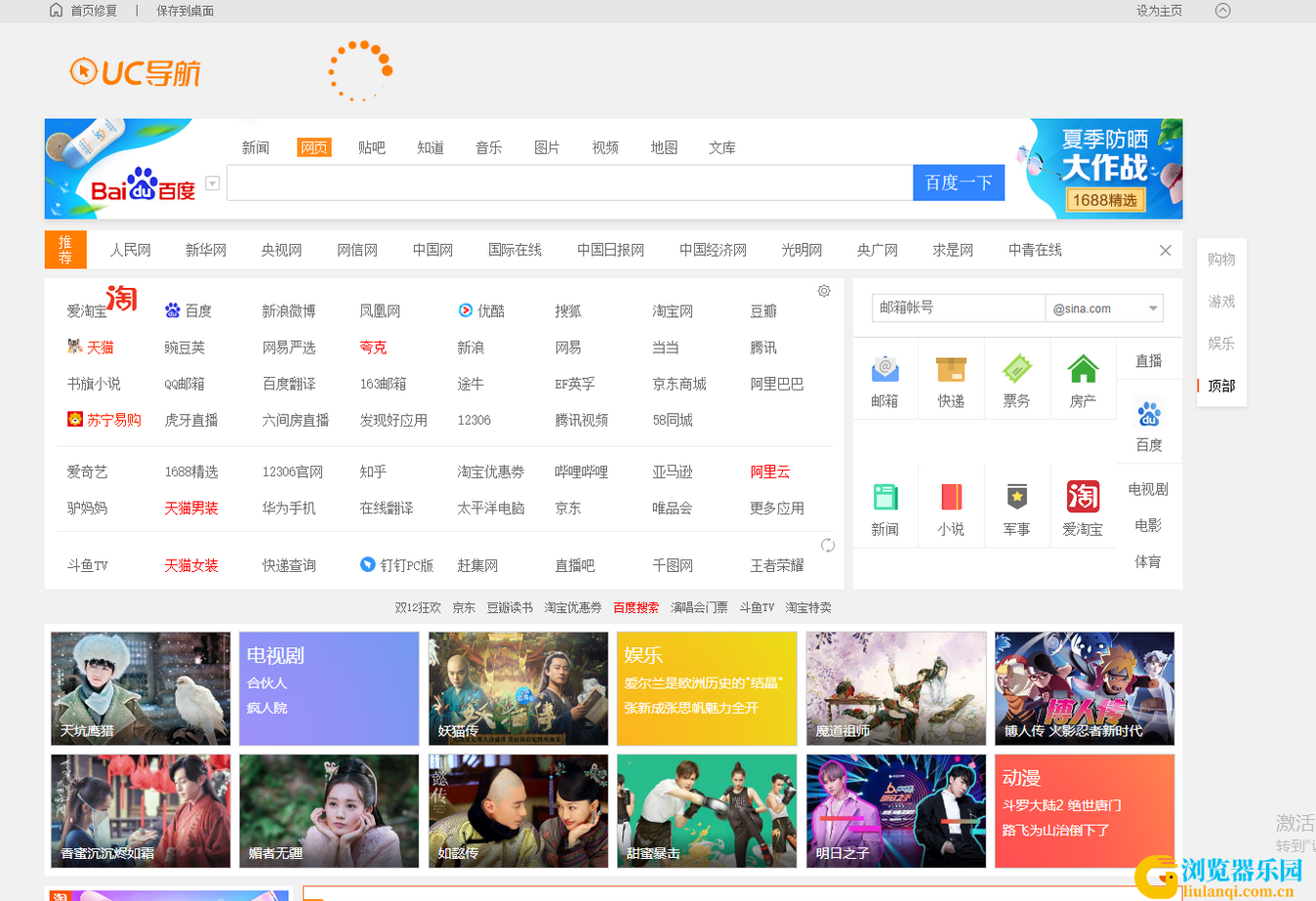Open the site grid settings gear
This screenshot has width=1316, height=901.
(x=824, y=291)
